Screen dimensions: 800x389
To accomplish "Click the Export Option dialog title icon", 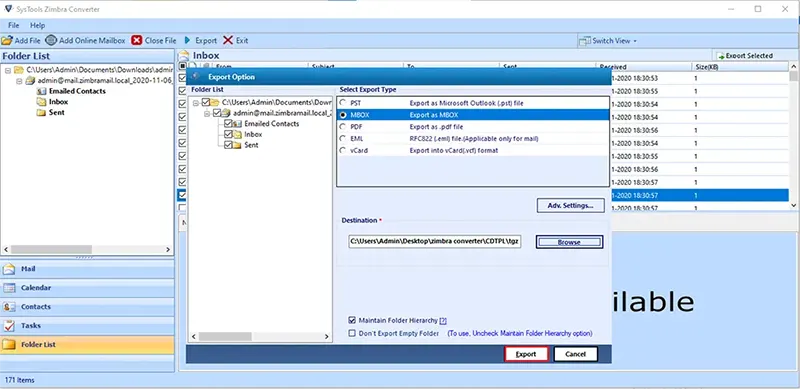I will (196, 77).
